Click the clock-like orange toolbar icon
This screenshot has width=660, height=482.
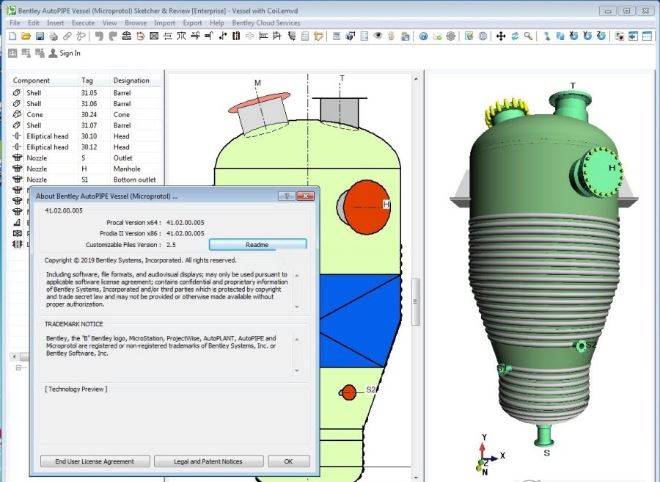click(140, 36)
